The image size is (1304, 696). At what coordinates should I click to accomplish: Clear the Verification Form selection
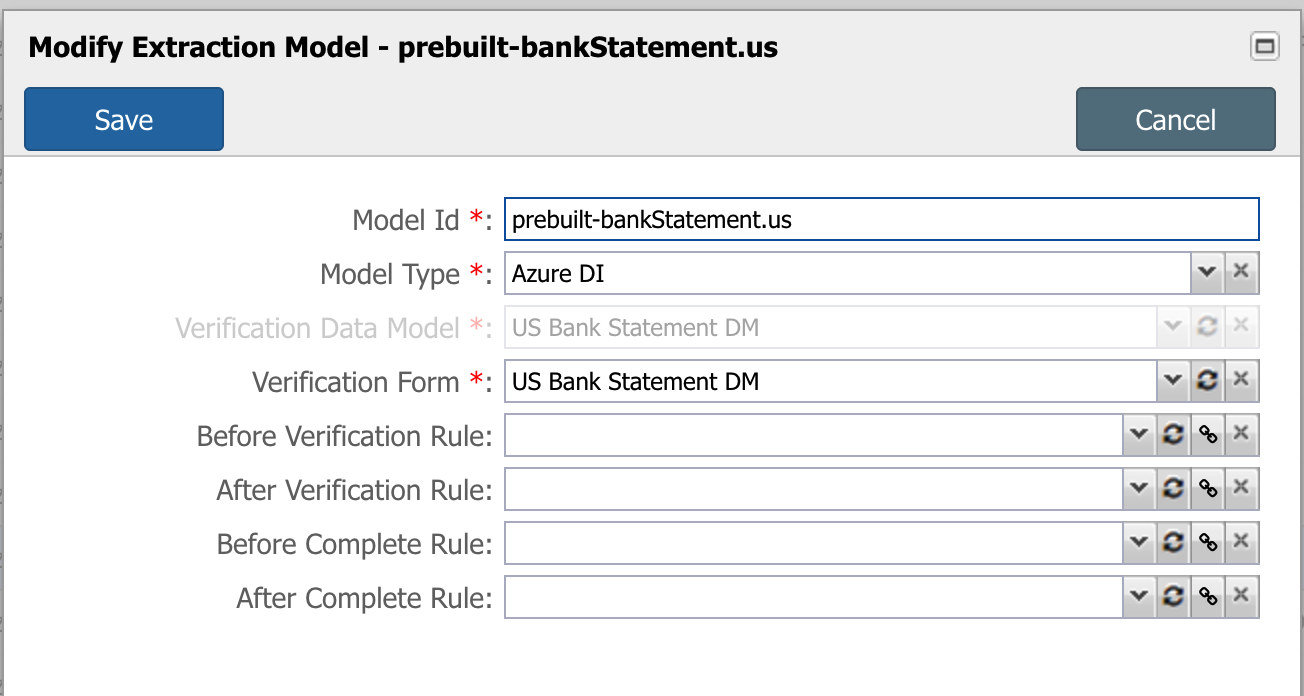click(1241, 381)
